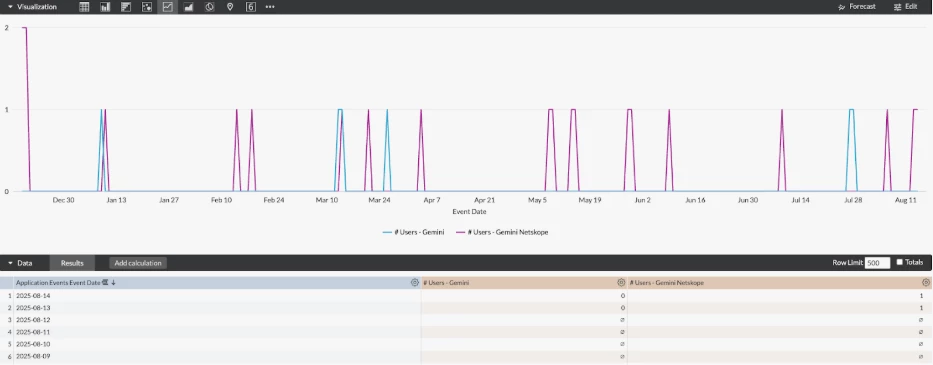Toggle # Users - Gemini Netskope legend series
The height and width of the screenshot is (365, 933).
[x=502, y=232]
